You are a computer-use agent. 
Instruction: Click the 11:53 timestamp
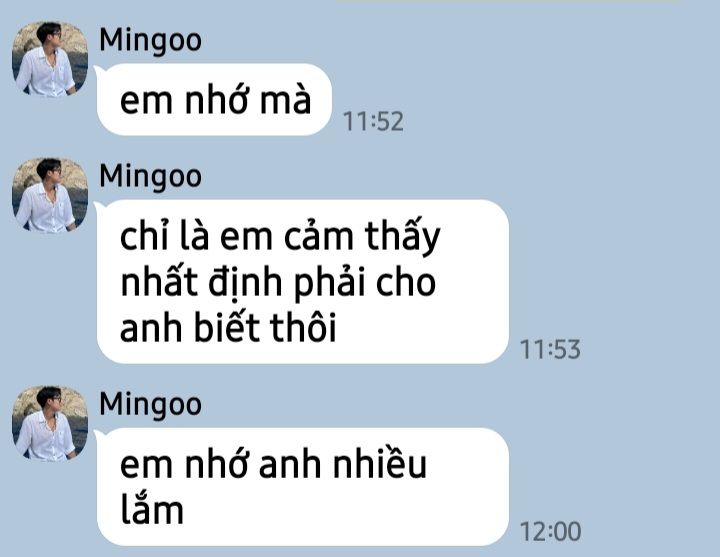(x=550, y=349)
